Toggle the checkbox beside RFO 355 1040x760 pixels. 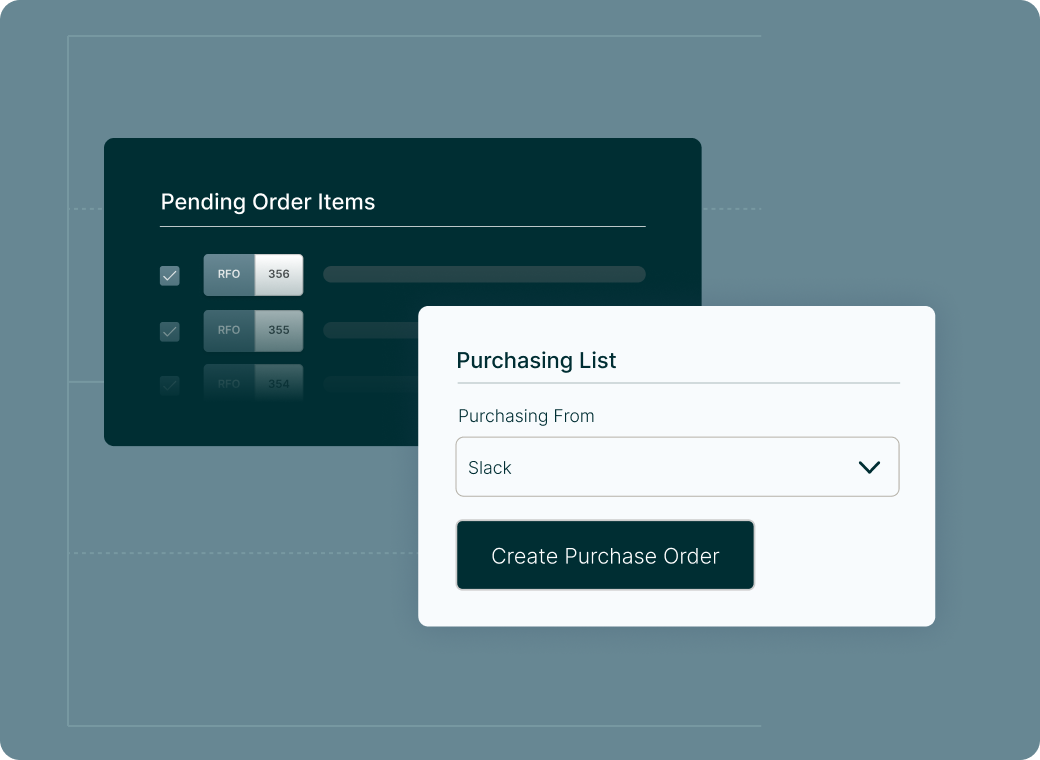point(170,332)
